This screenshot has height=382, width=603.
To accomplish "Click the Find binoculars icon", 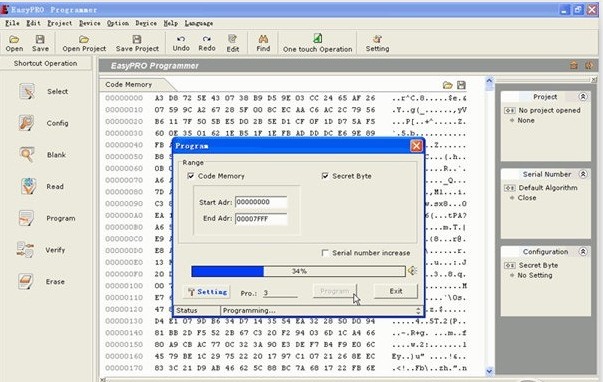I will 263,39.
